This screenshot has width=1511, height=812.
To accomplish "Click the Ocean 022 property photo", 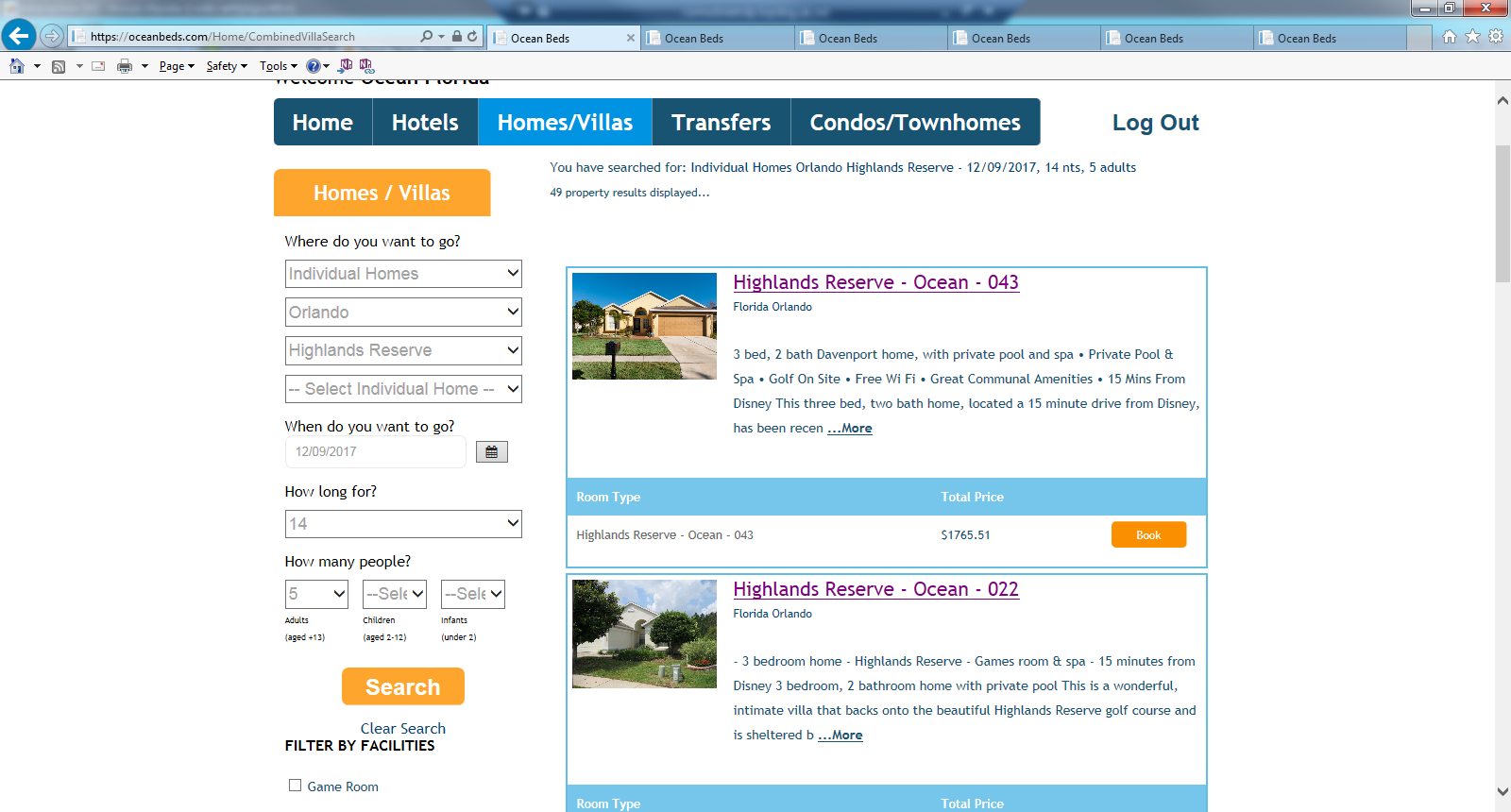I will [x=644, y=634].
